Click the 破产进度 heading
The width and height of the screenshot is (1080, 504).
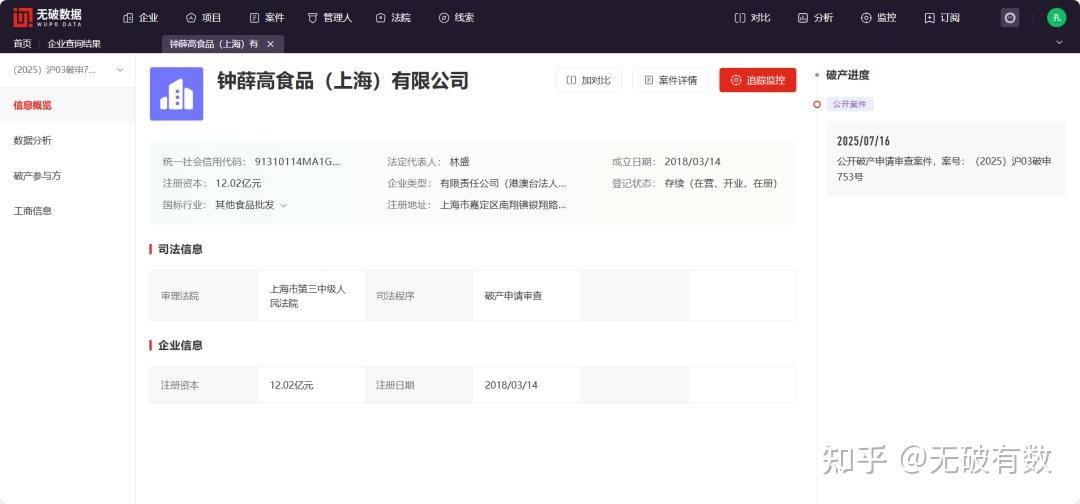pos(847,75)
